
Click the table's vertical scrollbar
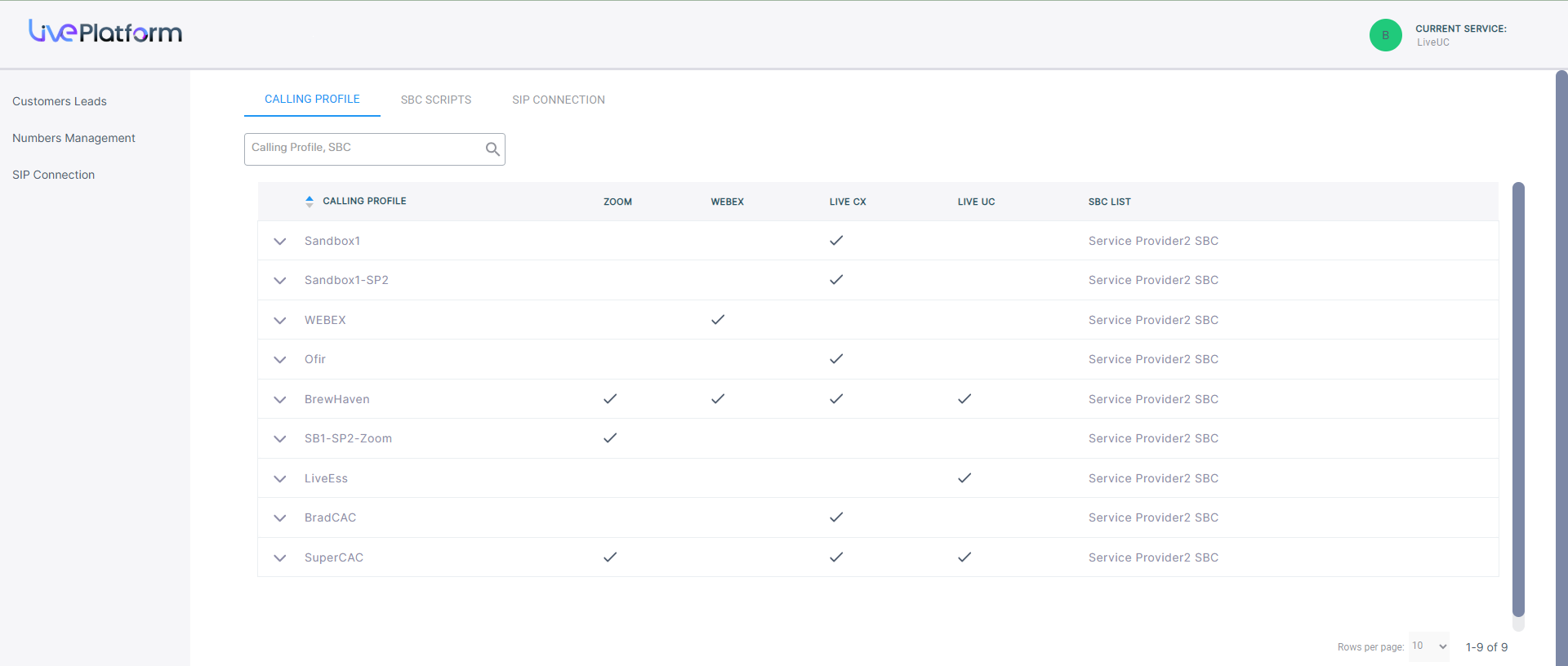[1518, 400]
